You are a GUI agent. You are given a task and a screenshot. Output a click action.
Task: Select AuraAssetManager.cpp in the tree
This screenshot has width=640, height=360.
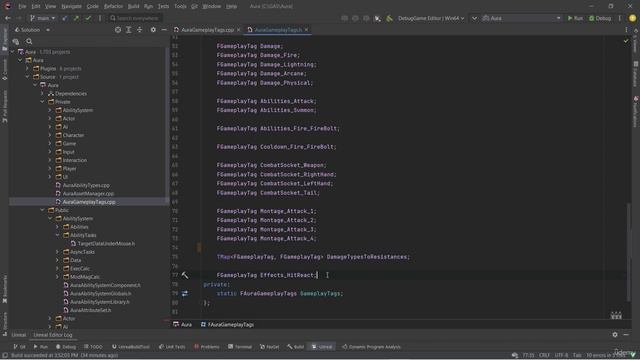(89, 193)
